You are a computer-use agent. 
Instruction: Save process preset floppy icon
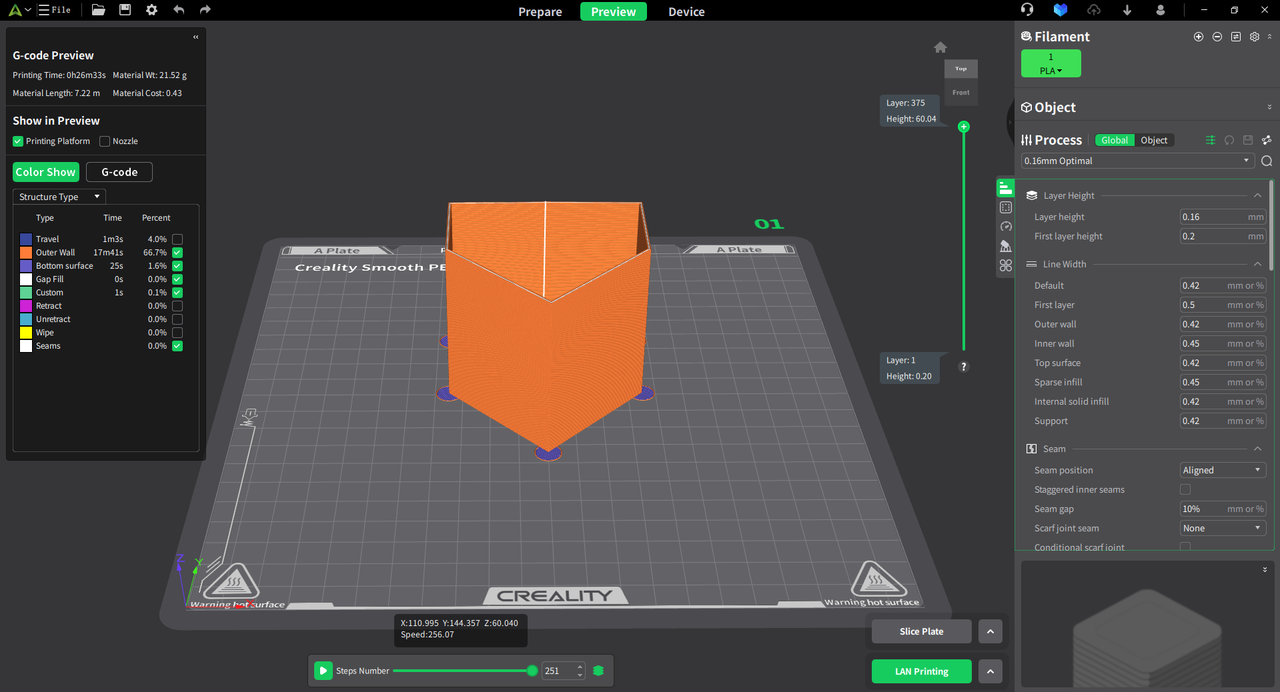point(1248,140)
